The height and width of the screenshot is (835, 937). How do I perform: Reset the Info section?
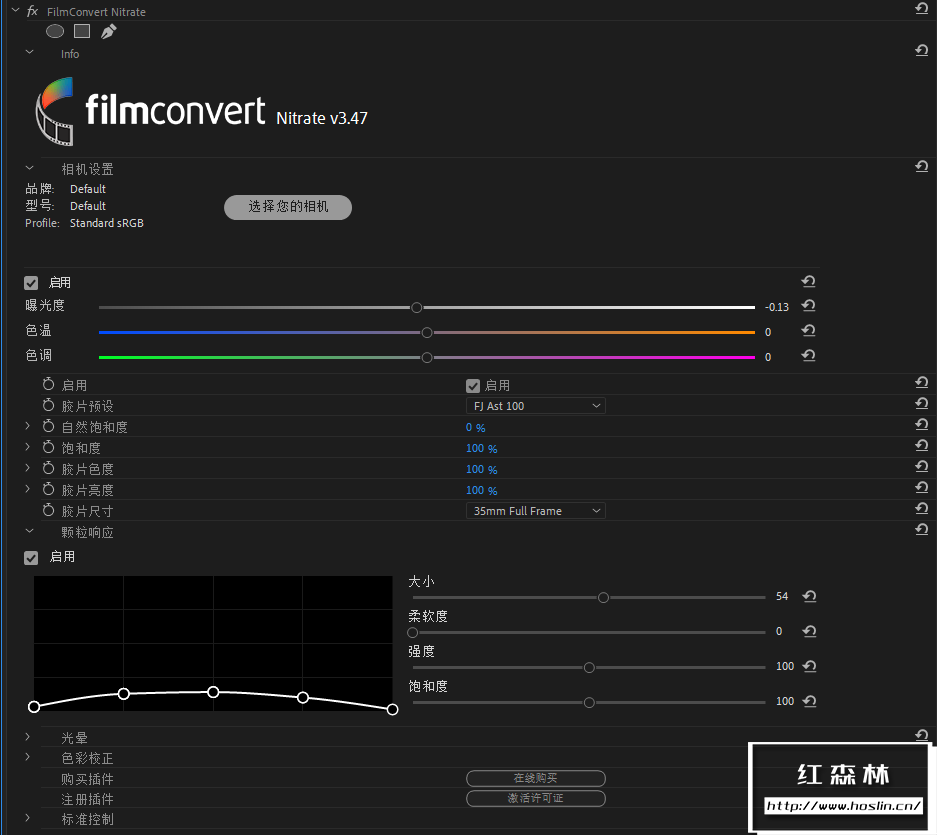click(921, 51)
